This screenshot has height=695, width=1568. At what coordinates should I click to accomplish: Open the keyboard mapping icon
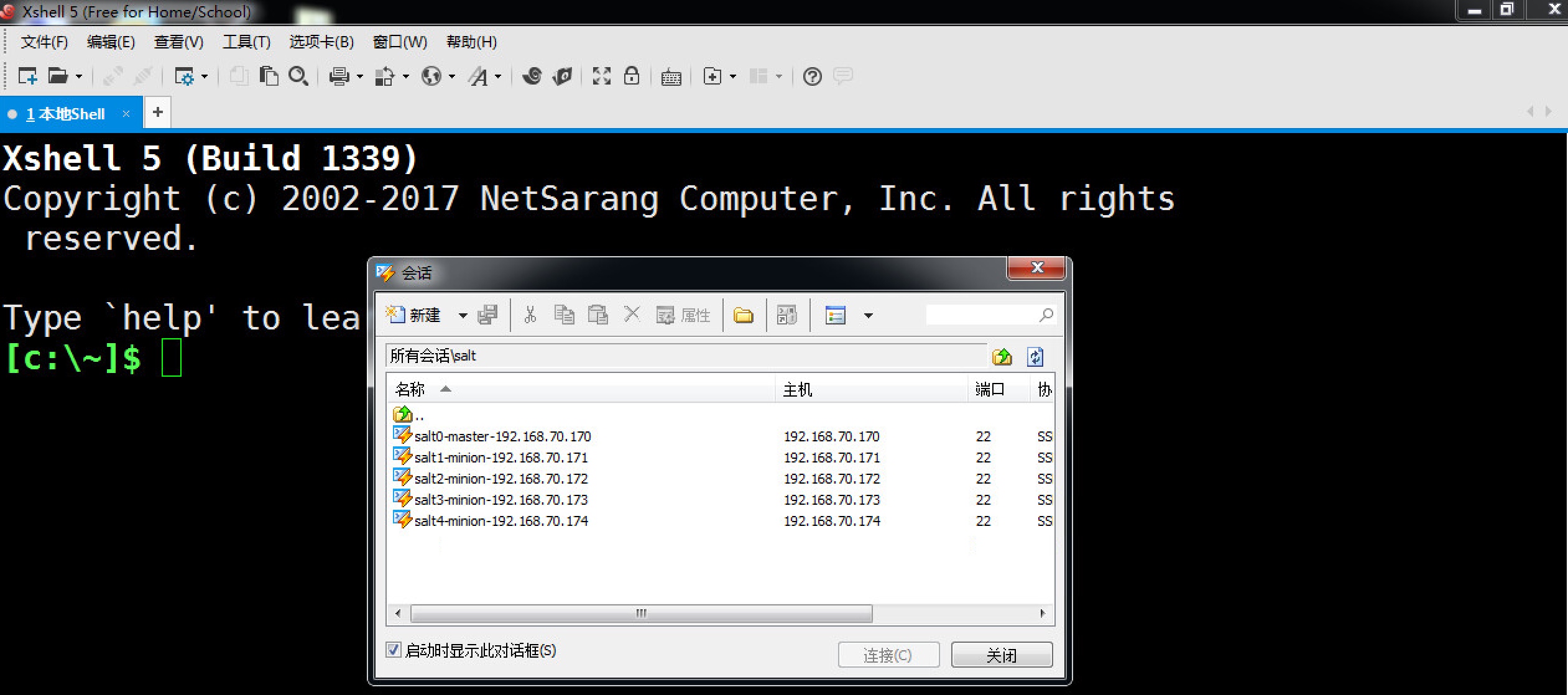671,77
